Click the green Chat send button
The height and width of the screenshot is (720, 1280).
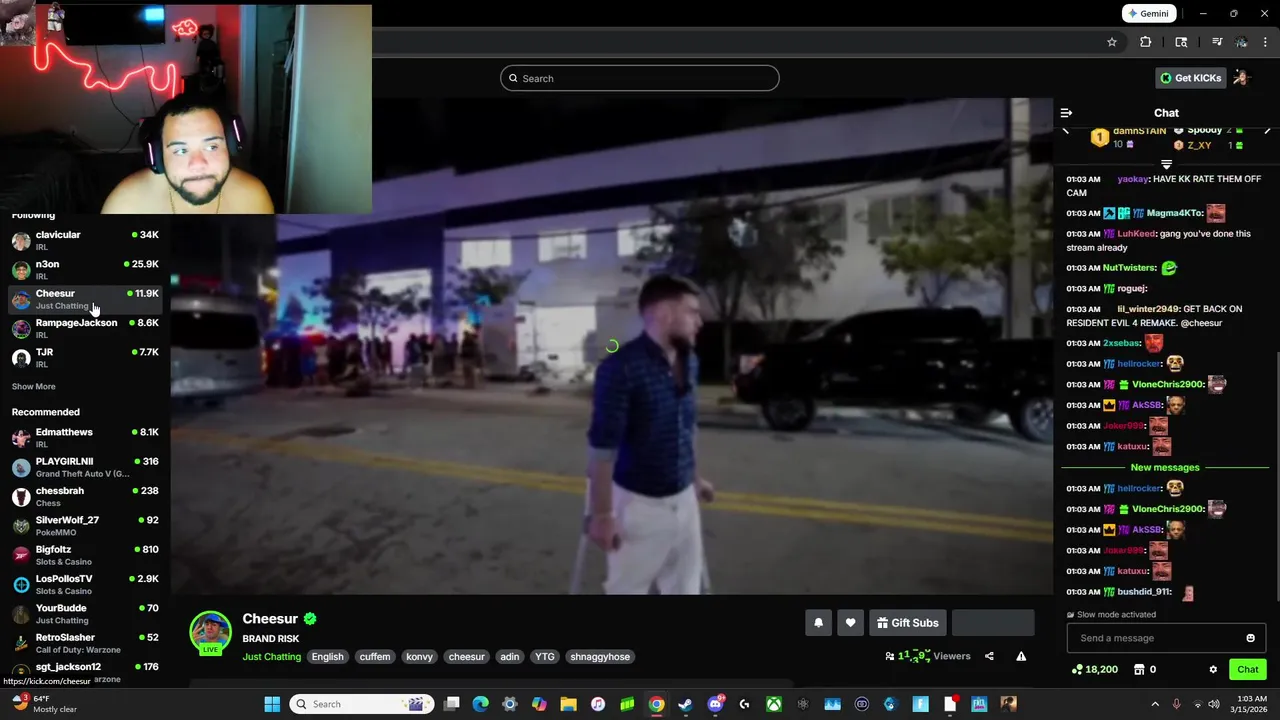pyautogui.click(x=1247, y=669)
